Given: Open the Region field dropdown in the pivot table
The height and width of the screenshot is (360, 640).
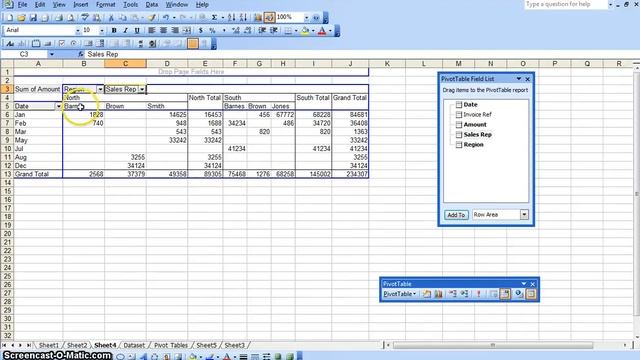Looking at the screenshot, I should [x=100, y=89].
